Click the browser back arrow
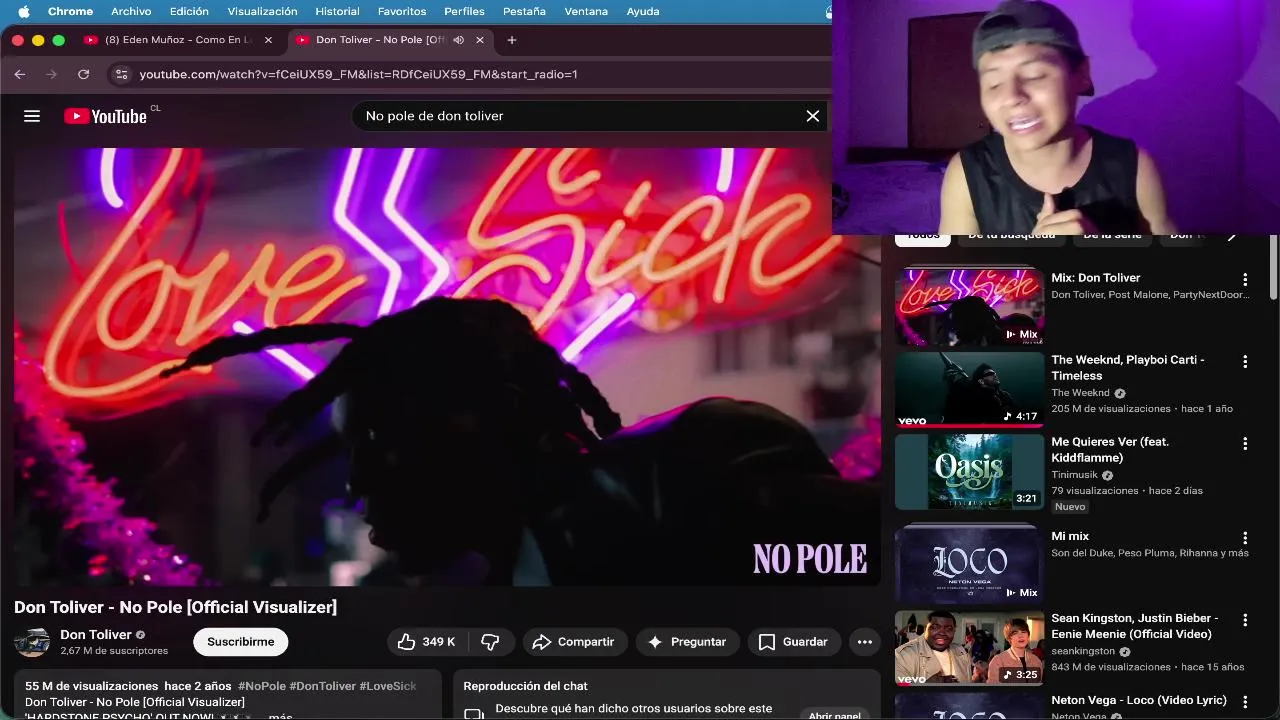This screenshot has height=720, width=1280. pos(19,74)
